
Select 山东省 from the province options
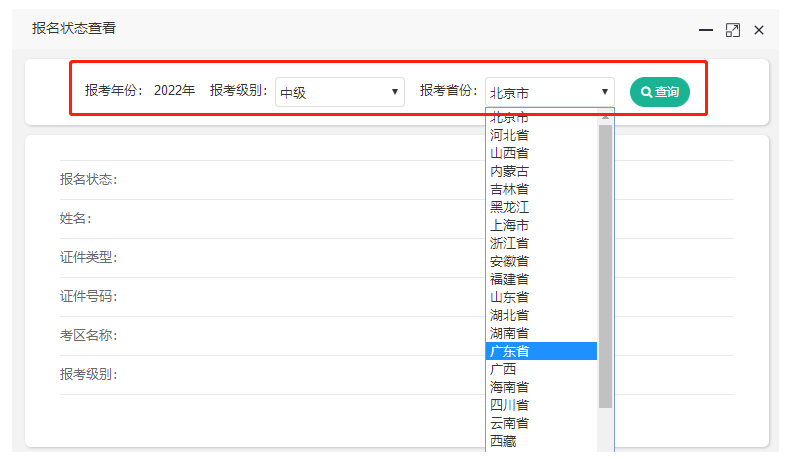(x=509, y=297)
